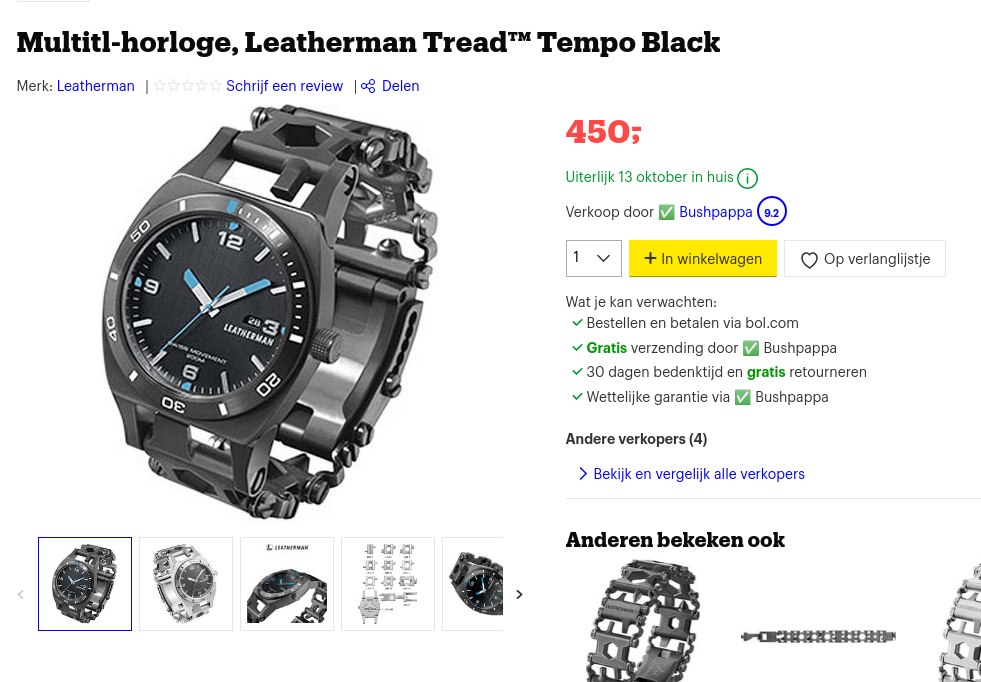Click the share icon next to Delen

pyautogui.click(x=368, y=86)
